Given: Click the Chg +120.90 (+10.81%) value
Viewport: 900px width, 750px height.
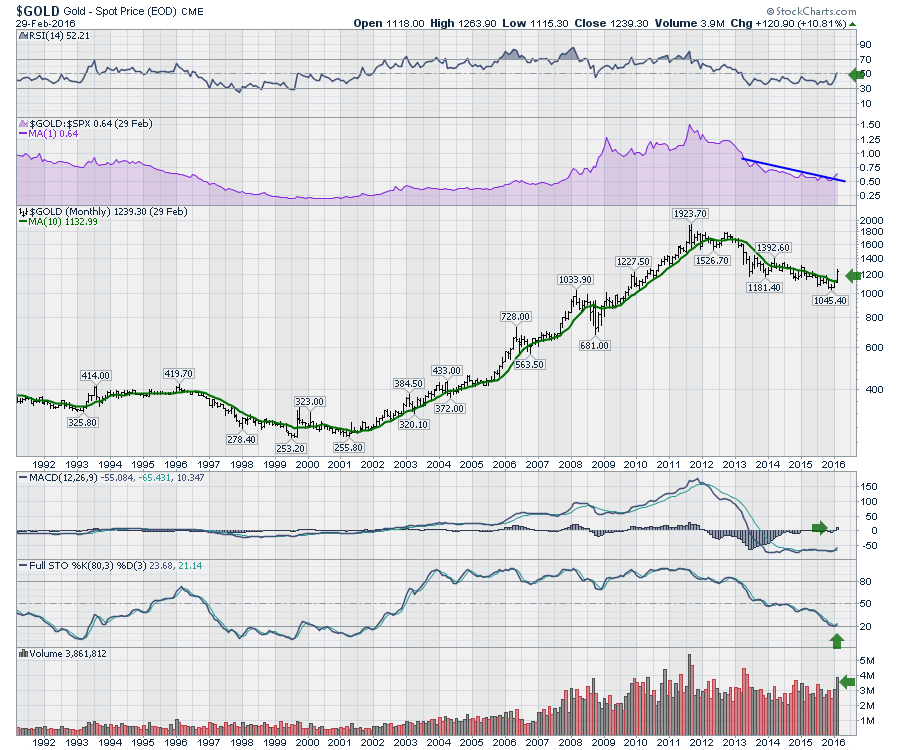Looking at the screenshot, I should tap(788, 24).
